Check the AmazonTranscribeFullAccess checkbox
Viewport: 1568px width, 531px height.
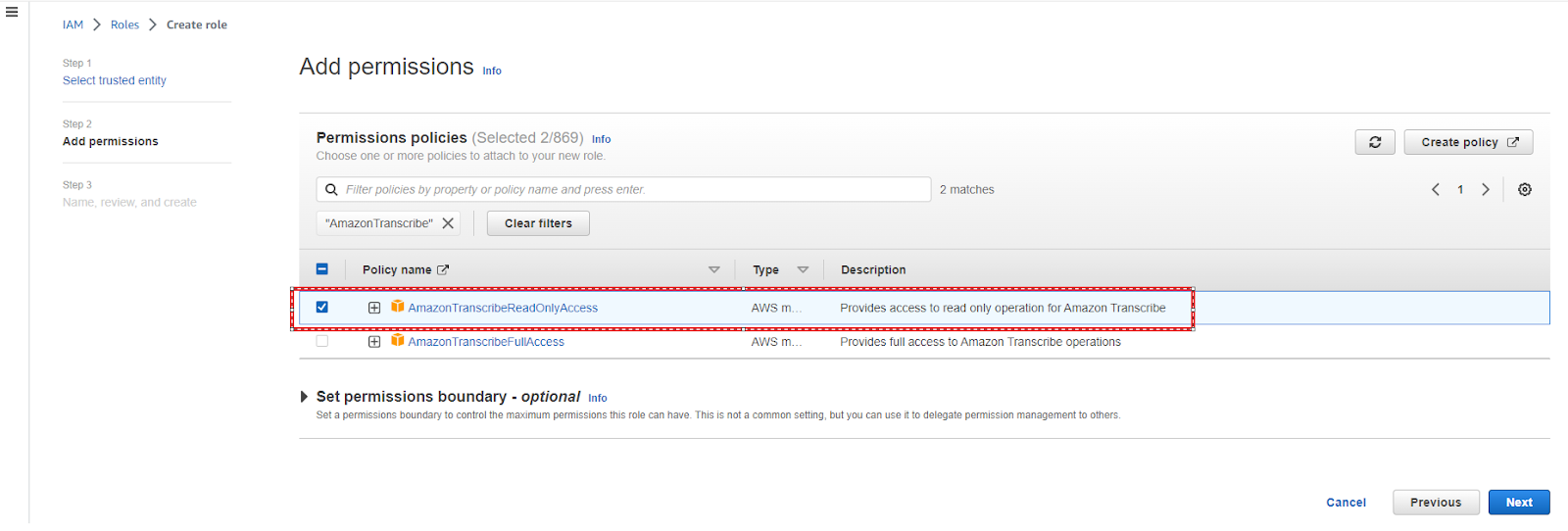pyautogui.click(x=322, y=342)
